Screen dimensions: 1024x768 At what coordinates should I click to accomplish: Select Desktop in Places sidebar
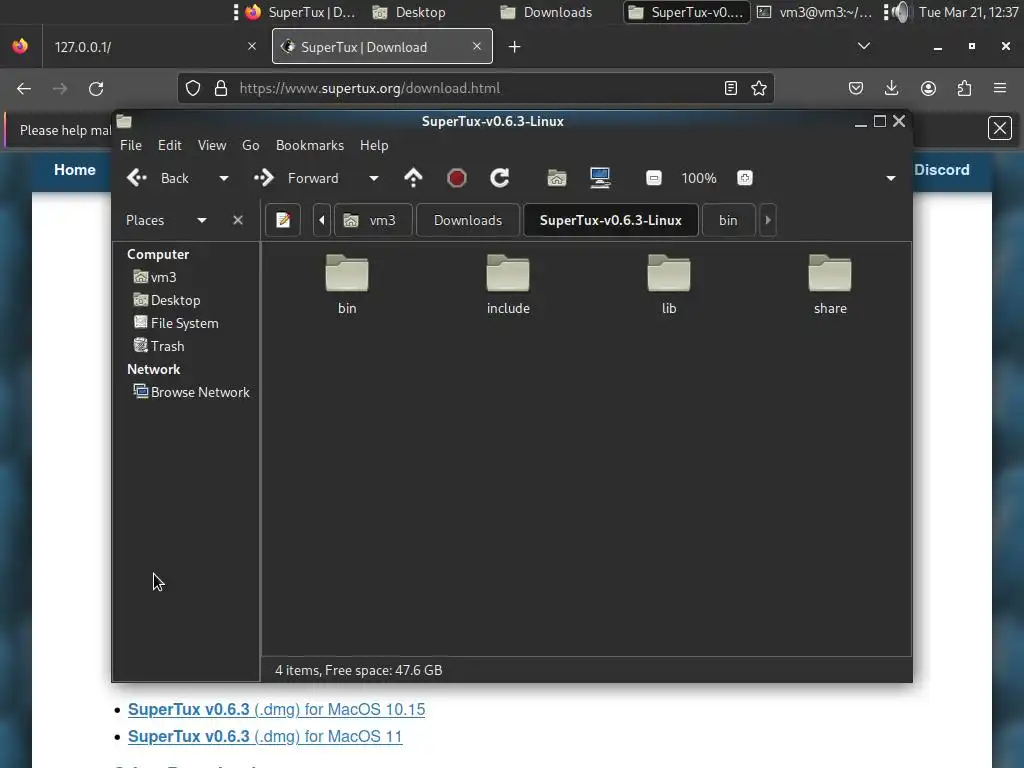(x=167, y=300)
